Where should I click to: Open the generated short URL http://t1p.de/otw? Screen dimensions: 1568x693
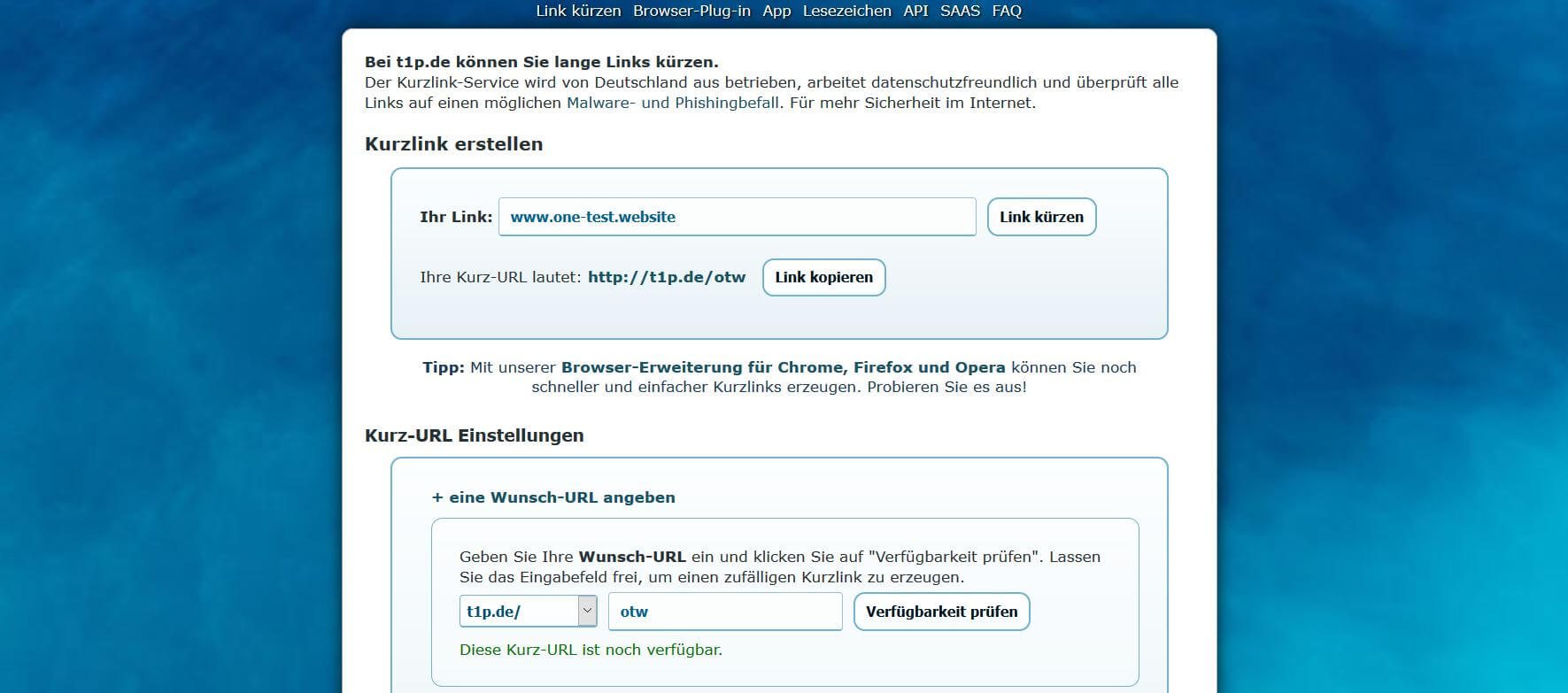[x=666, y=277]
